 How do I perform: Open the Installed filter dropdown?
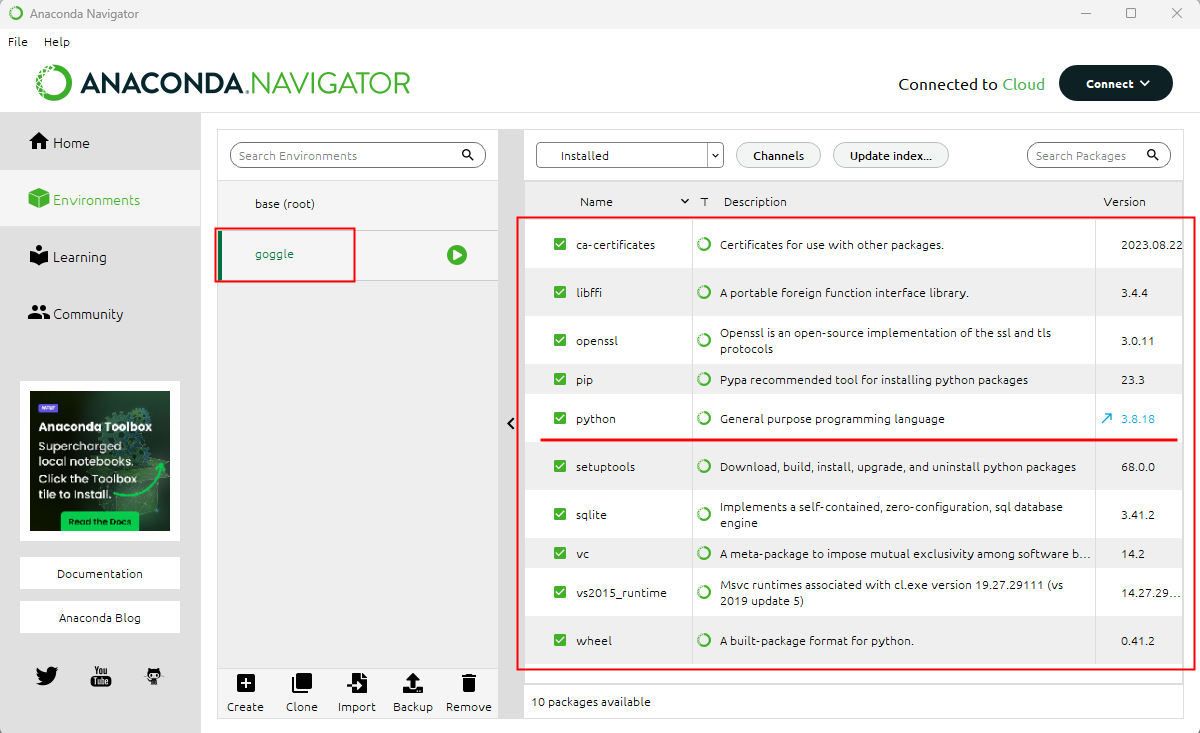[x=629, y=155]
